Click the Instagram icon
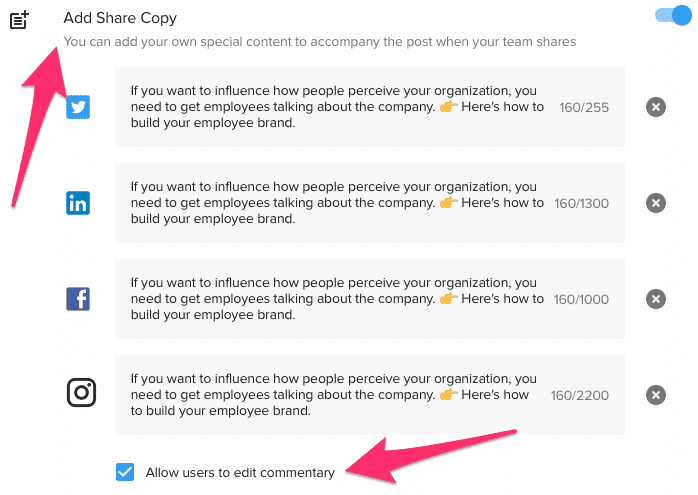698x495 pixels. click(81, 393)
